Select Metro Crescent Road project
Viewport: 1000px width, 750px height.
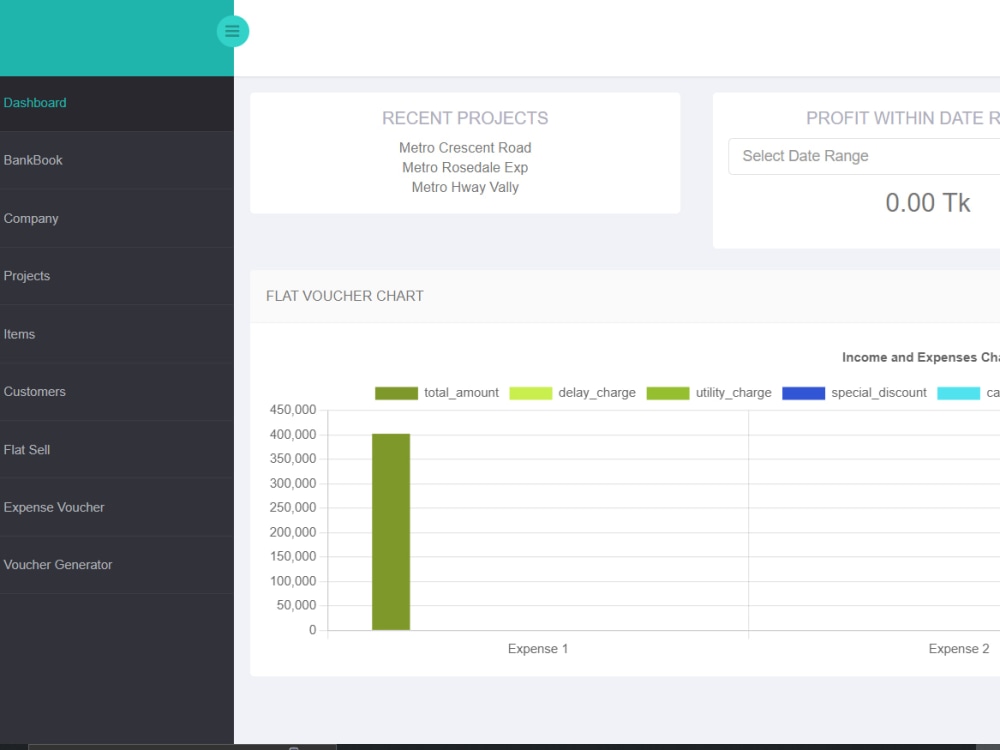(465, 147)
